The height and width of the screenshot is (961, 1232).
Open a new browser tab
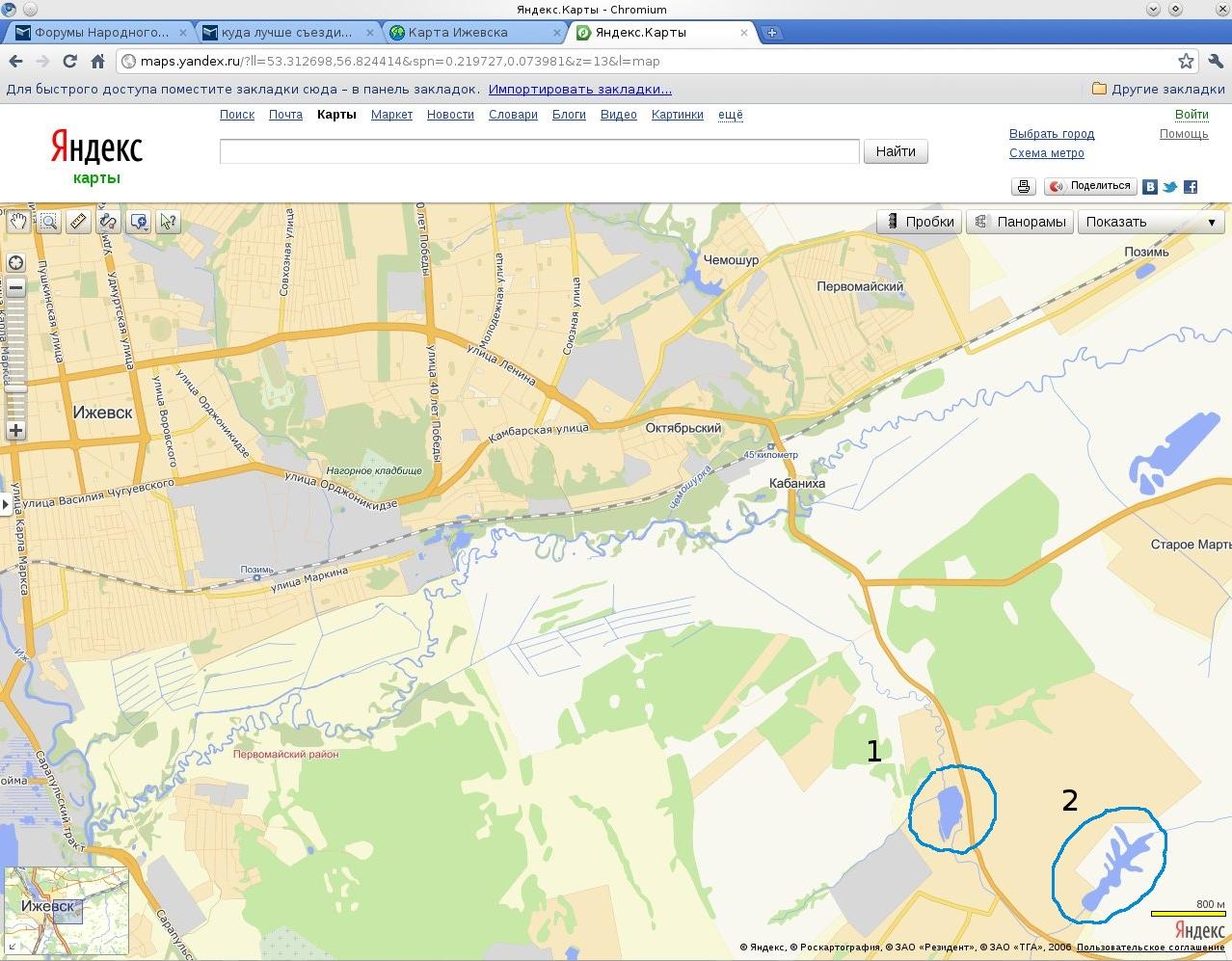point(771,33)
